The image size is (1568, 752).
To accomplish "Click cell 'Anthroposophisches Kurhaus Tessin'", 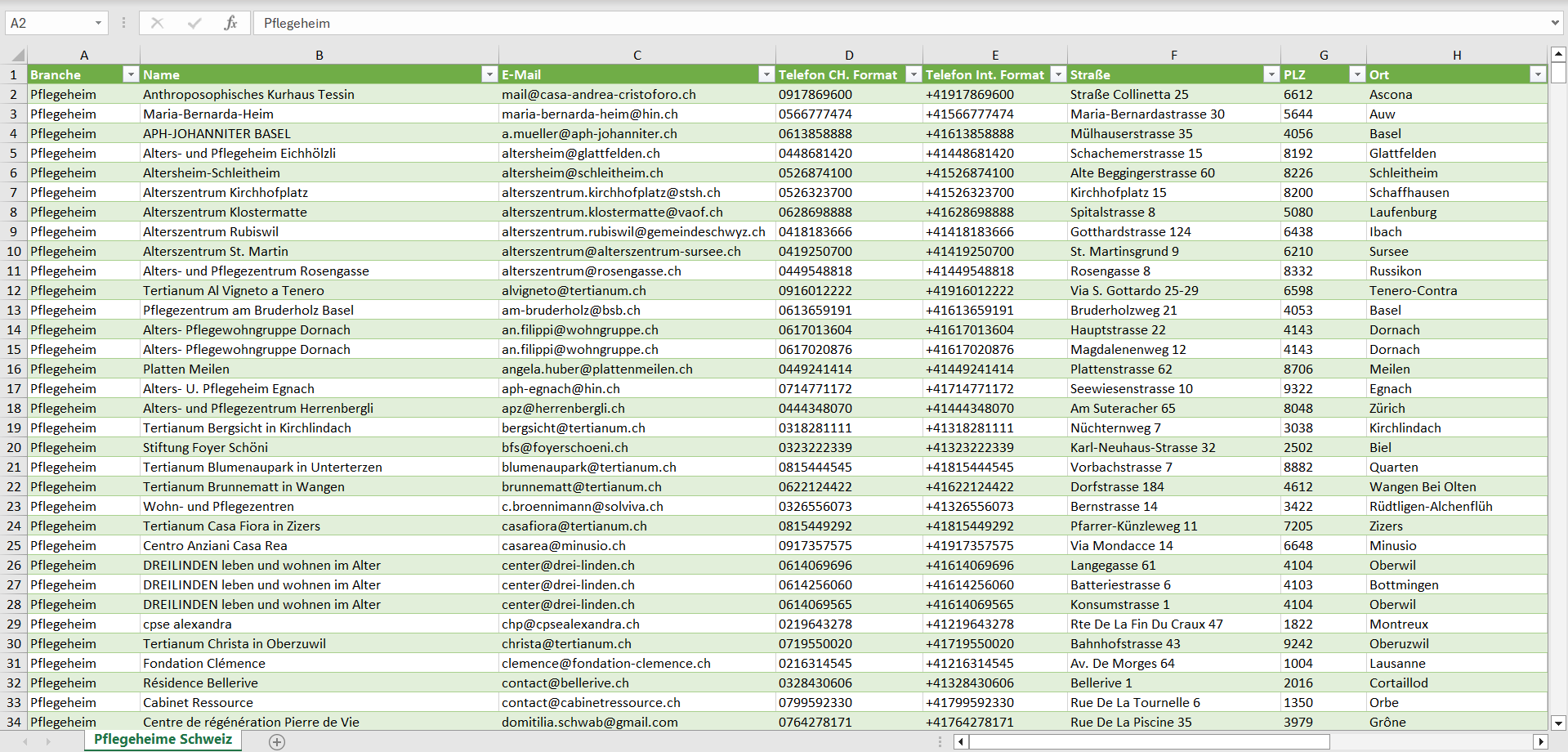I will click(319, 94).
